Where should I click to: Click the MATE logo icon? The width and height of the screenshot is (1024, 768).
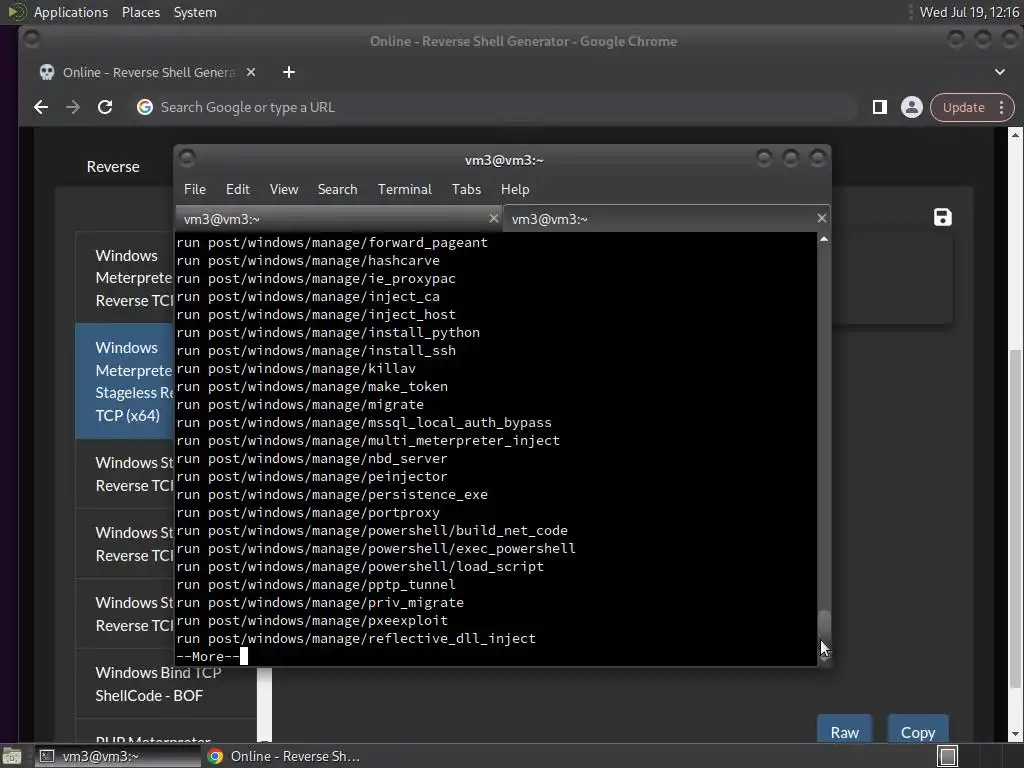tap(16, 12)
